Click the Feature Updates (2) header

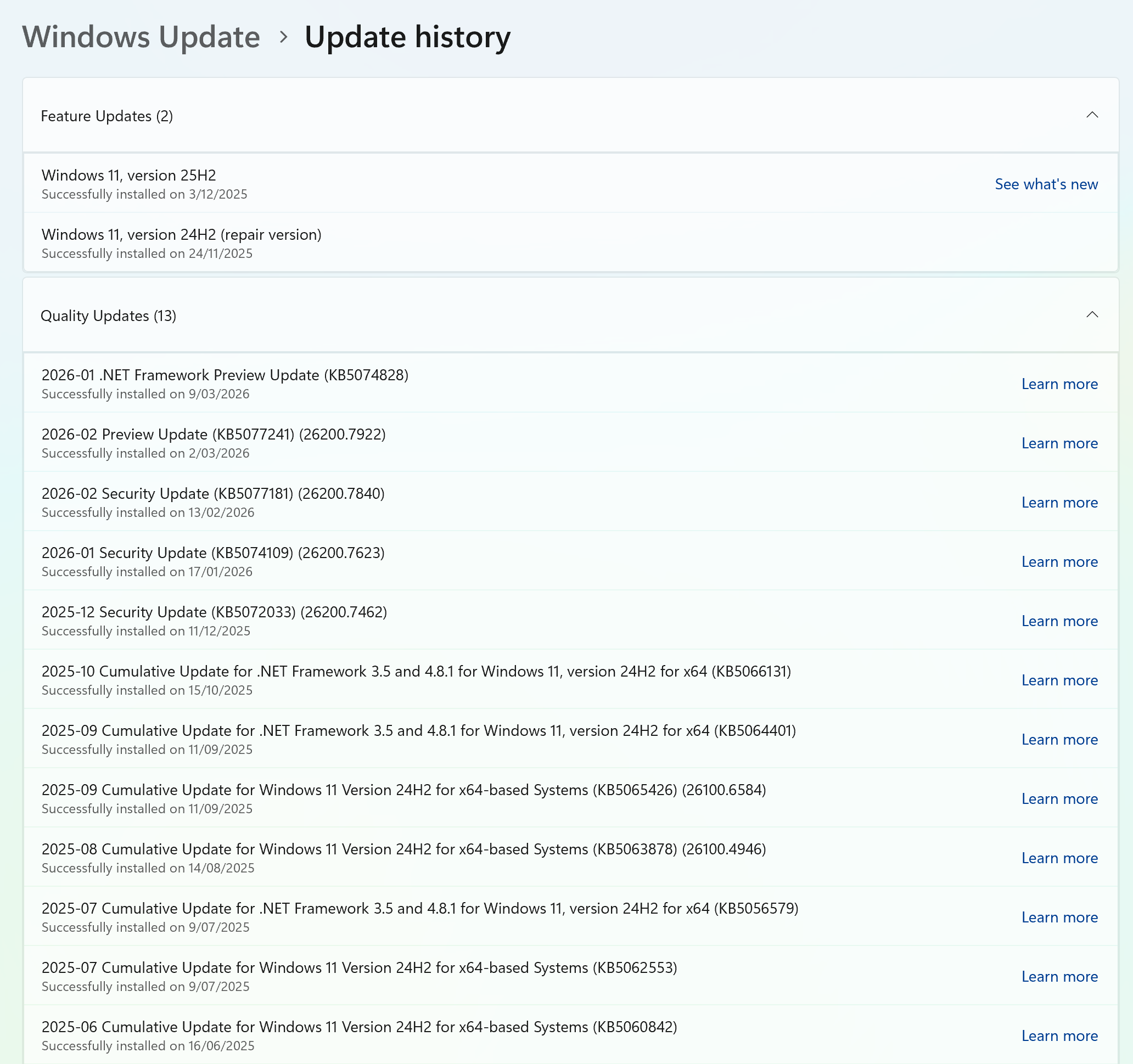(x=106, y=116)
